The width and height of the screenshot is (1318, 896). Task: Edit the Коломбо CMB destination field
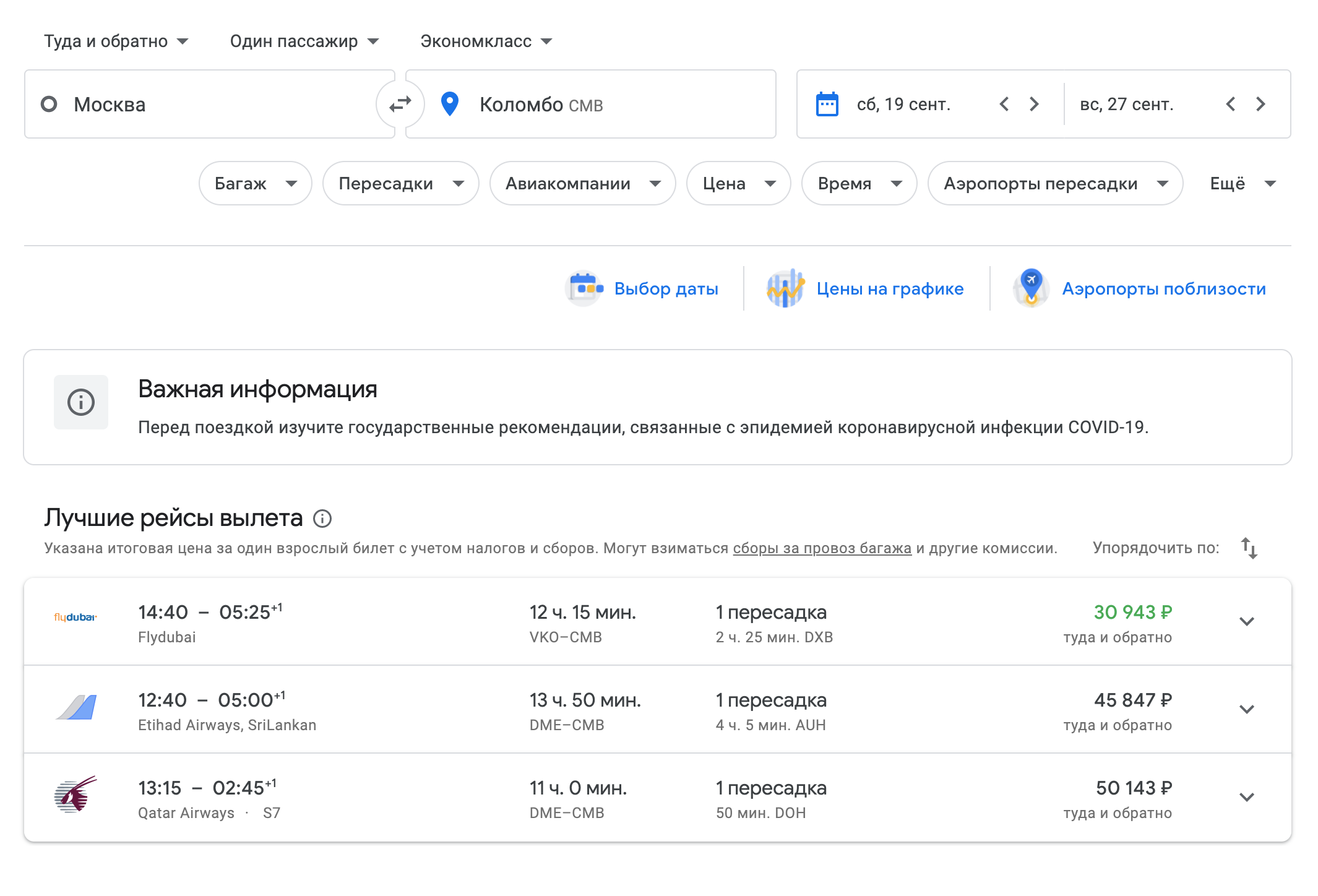coord(591,104)
